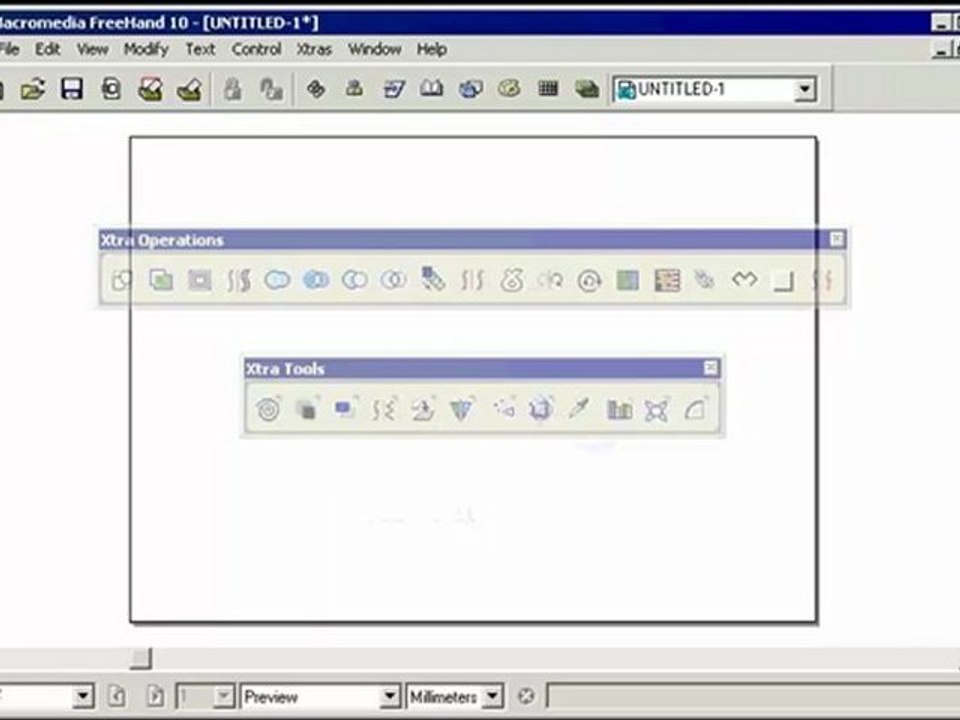960x720 pixels.
Task: Open the Window menu
Action: point(375,50)
